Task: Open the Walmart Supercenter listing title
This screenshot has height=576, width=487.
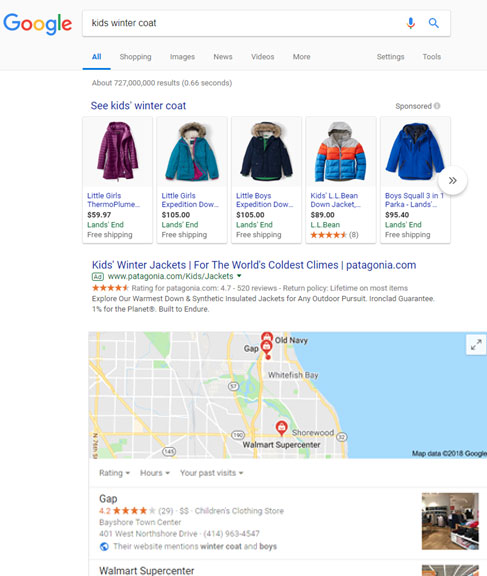Action: point(147,570)
